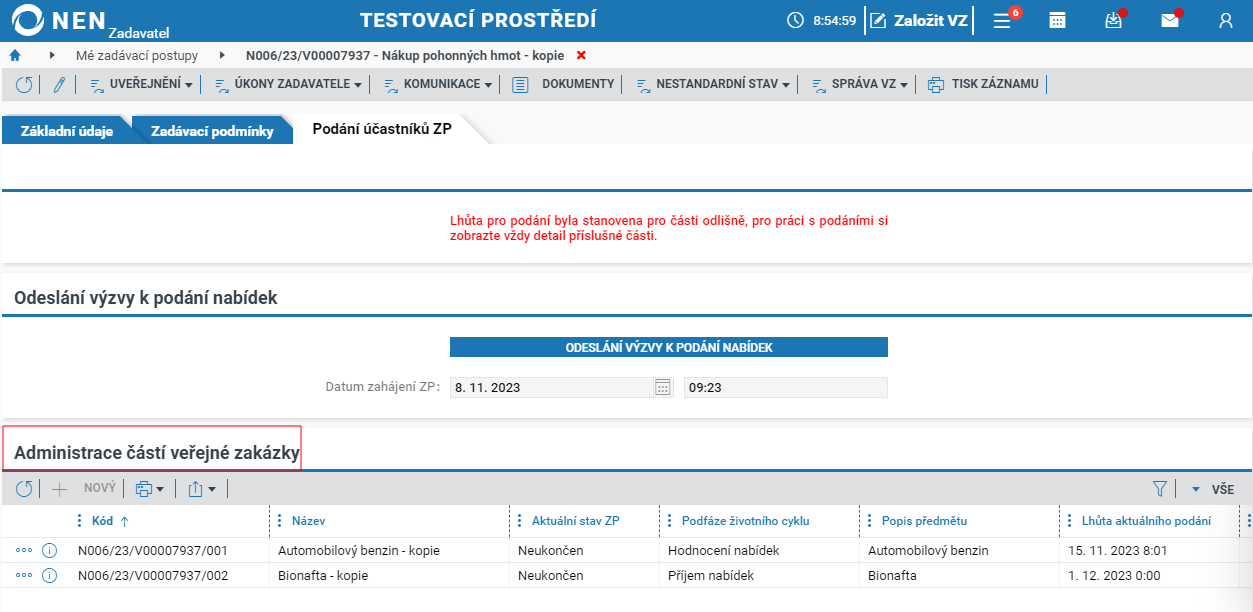Click the pencil edit icon
Image resolution: width=1253 pixels, height=612 pixels.
tap(59, 85)
